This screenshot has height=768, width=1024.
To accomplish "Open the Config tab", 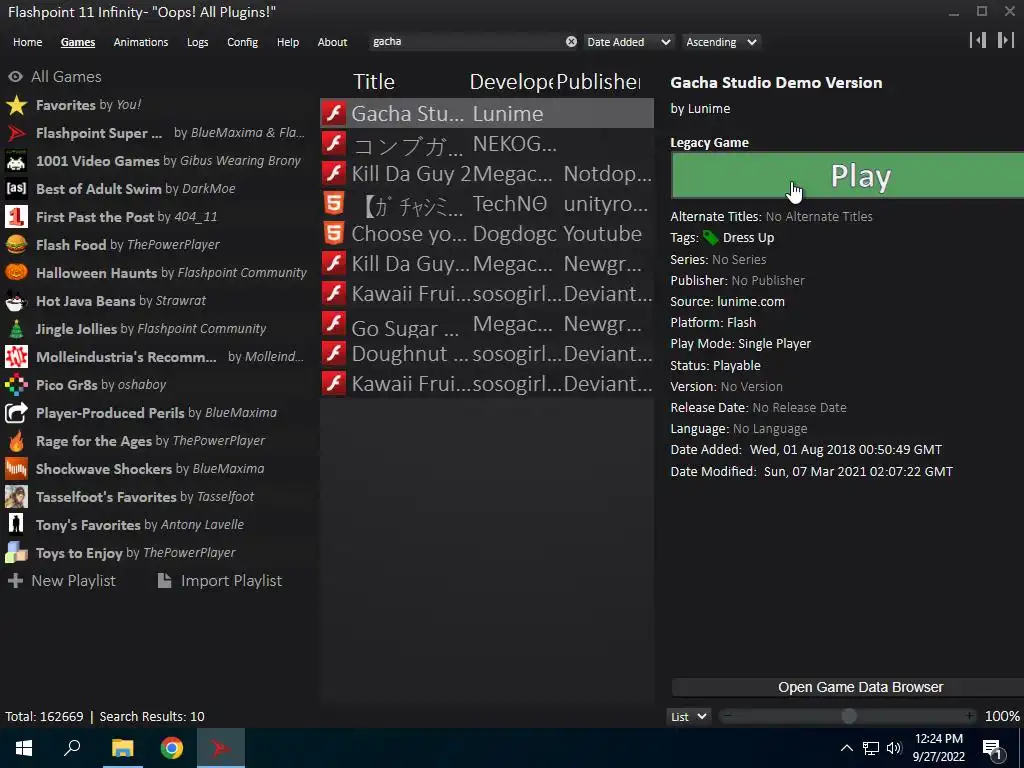I will coord(242,42).
